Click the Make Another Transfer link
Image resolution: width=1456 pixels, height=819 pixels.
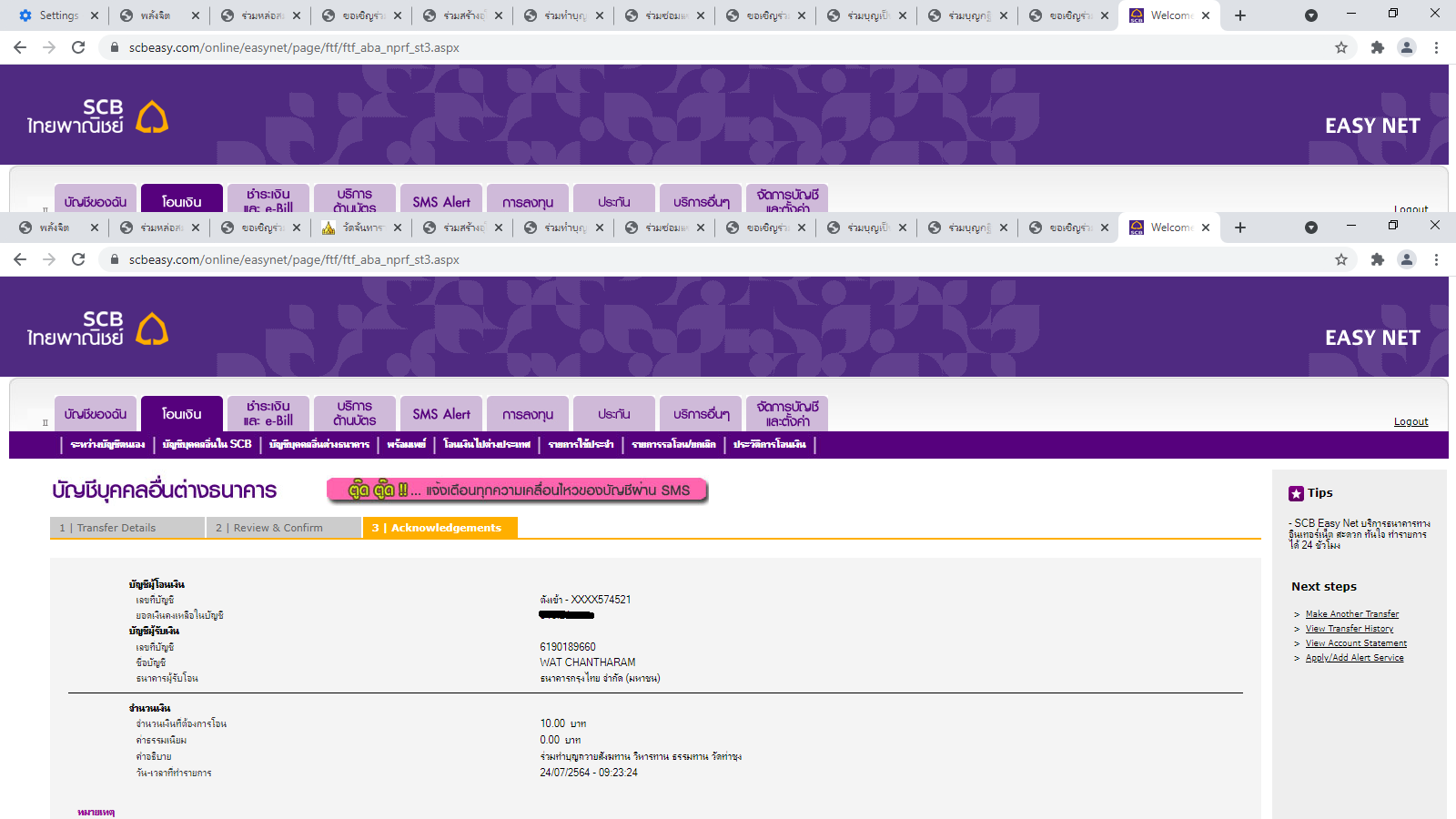point(1352,614)
